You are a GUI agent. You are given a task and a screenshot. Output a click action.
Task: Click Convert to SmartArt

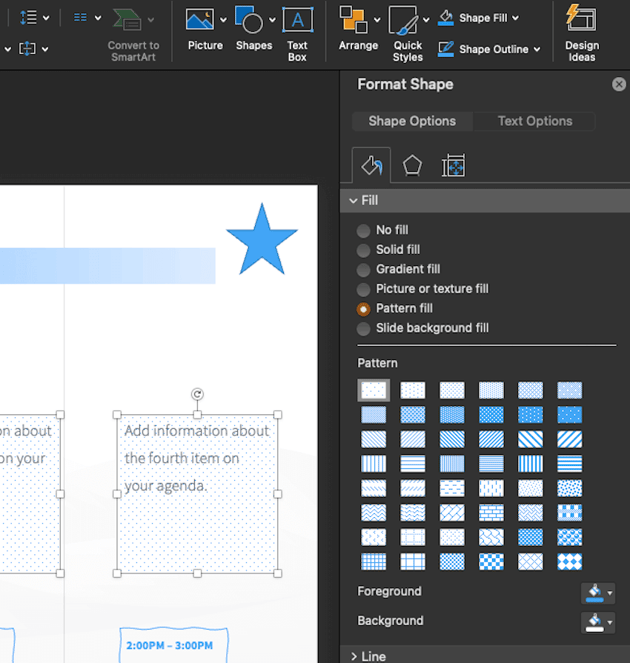pyautogui.click(x=133, y=30)
